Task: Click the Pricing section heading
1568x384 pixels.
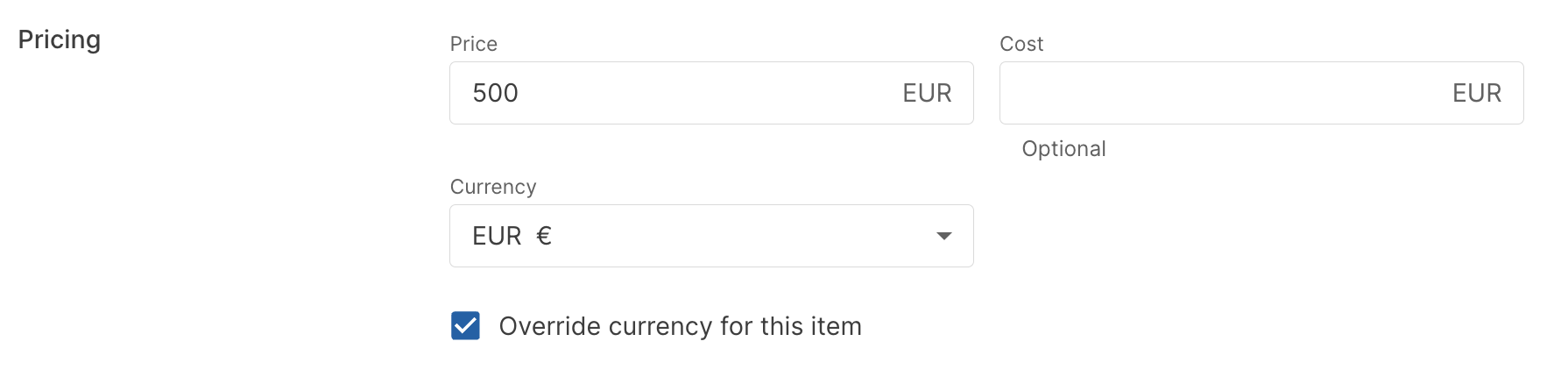Action: (x=60, y=39)
